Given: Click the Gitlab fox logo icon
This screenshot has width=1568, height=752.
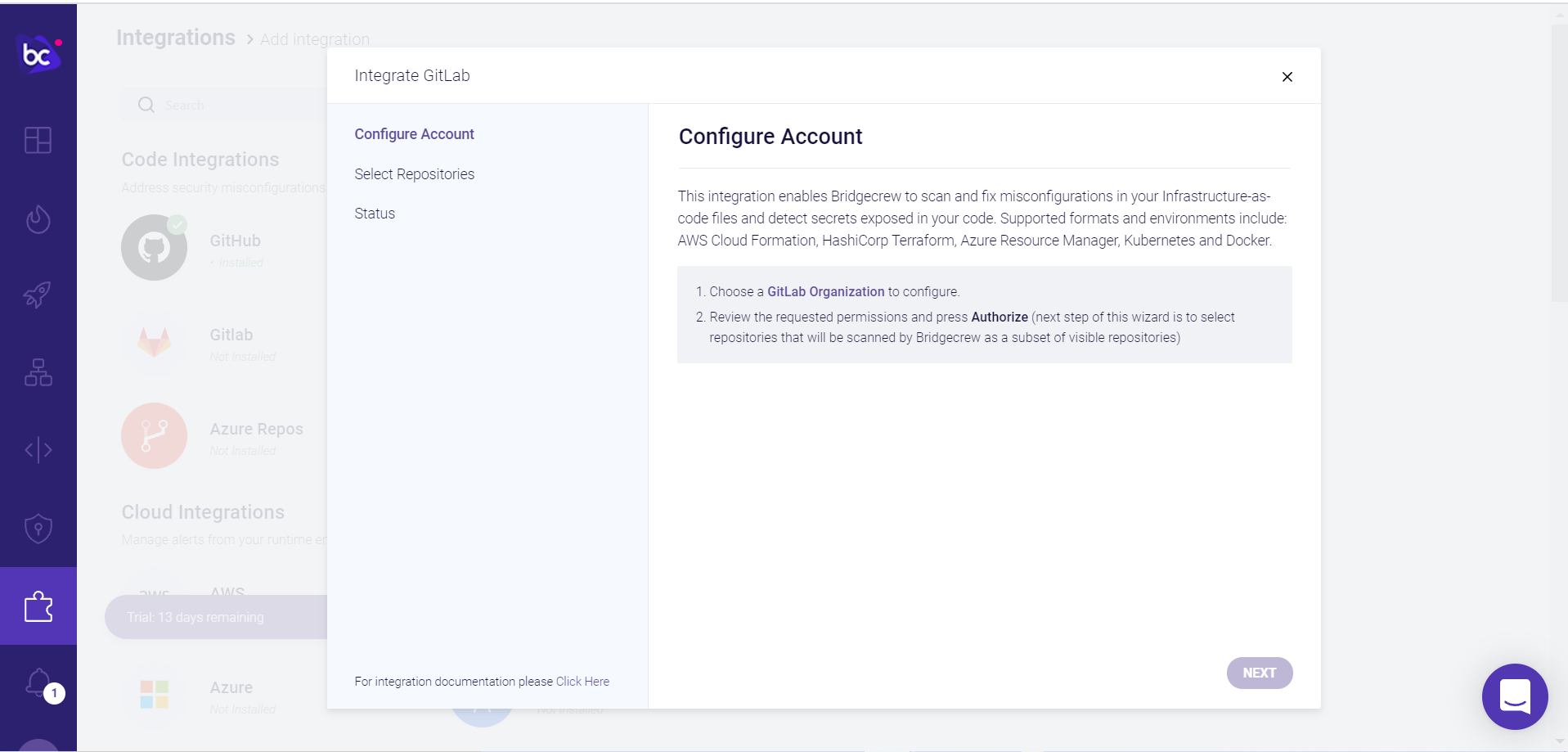Looking at the screenshot, I should (154, 341).
